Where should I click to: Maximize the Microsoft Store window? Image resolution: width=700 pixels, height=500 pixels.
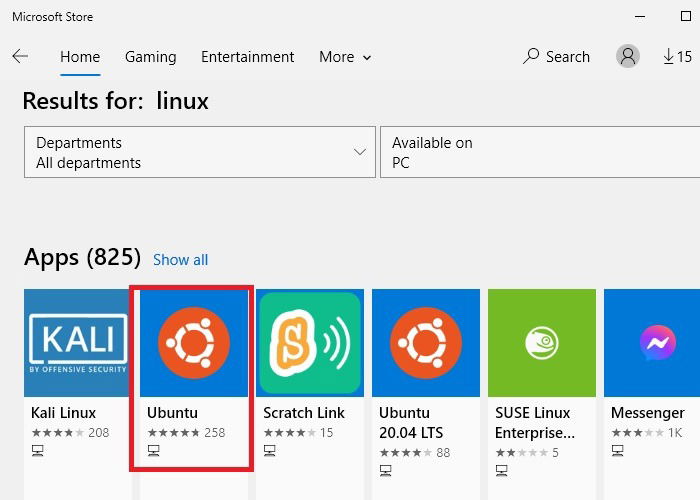coord(686,17)
